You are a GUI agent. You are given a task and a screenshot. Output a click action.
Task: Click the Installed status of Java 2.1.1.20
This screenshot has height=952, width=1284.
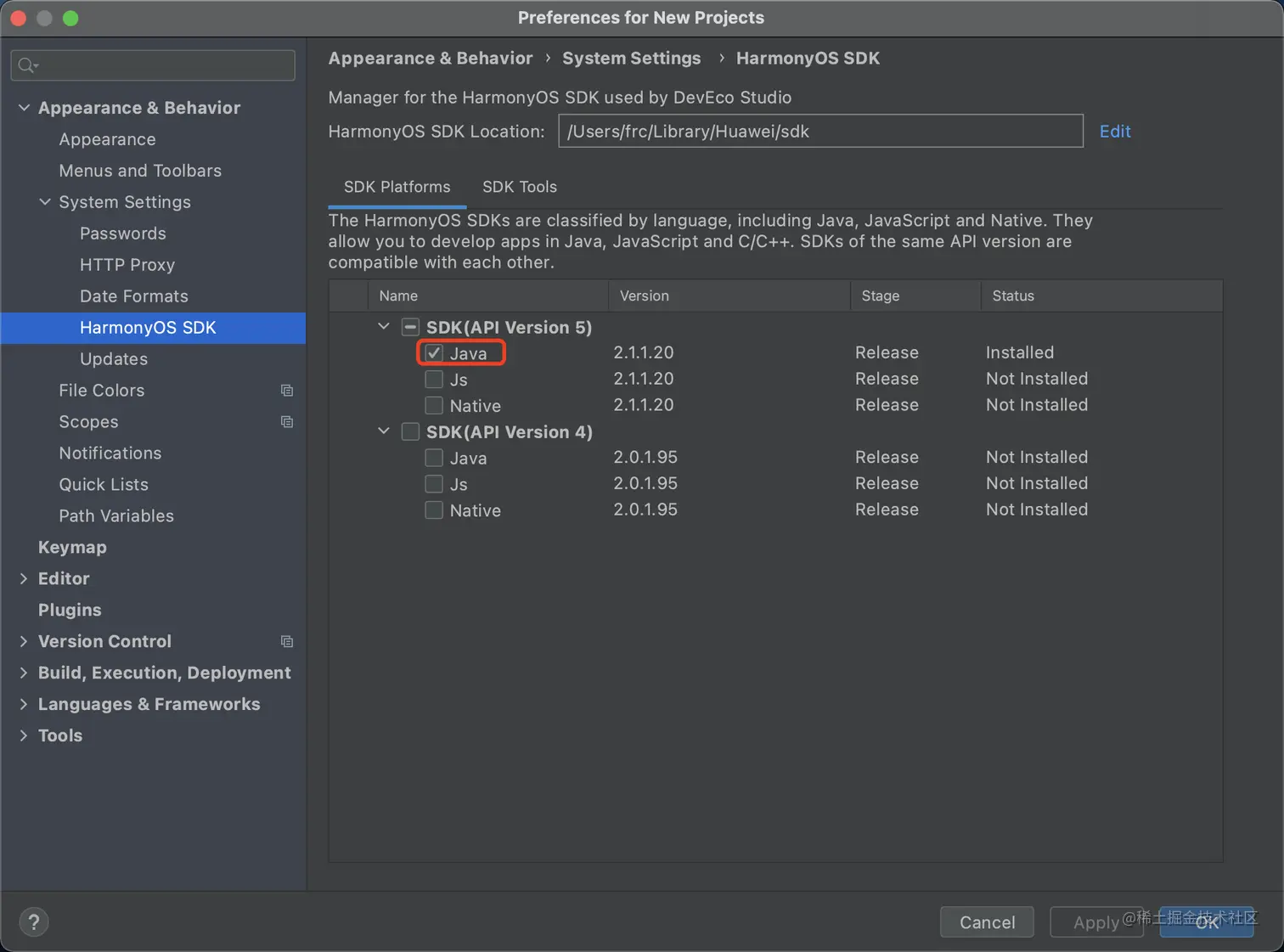pyautogui.click(x=1020, y=352)
